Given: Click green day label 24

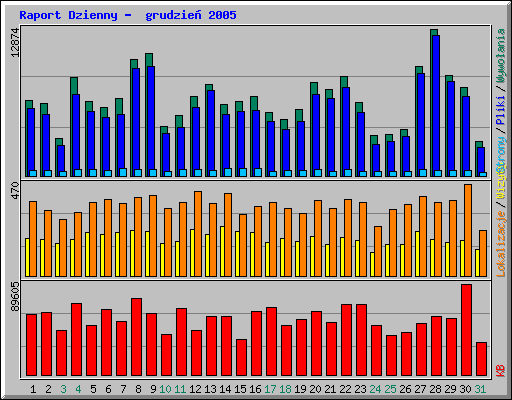Looking at the screenshot, I should tap(375, 389).
